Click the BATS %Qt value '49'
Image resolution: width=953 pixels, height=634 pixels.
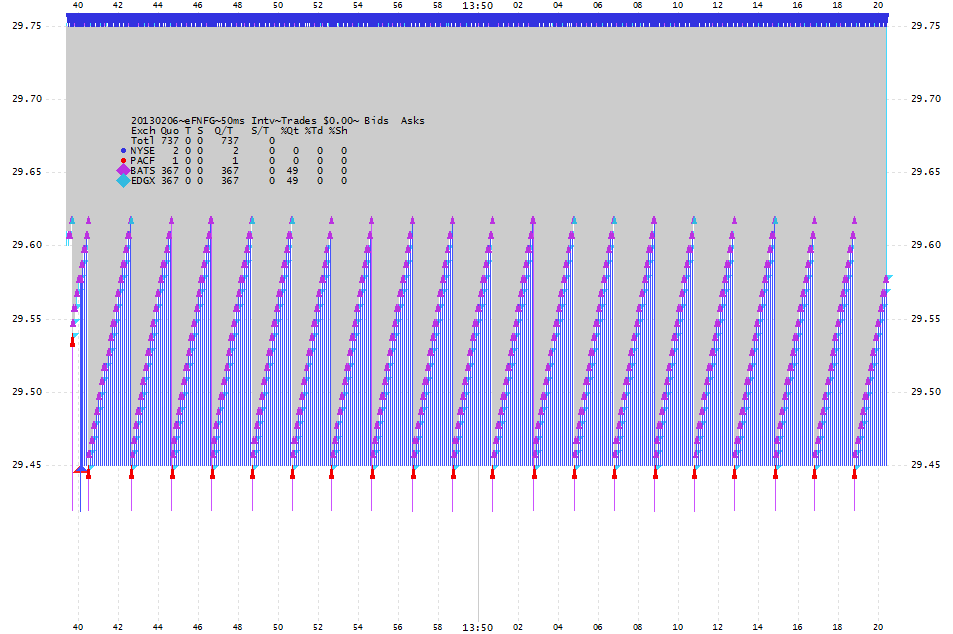point(292,171)
